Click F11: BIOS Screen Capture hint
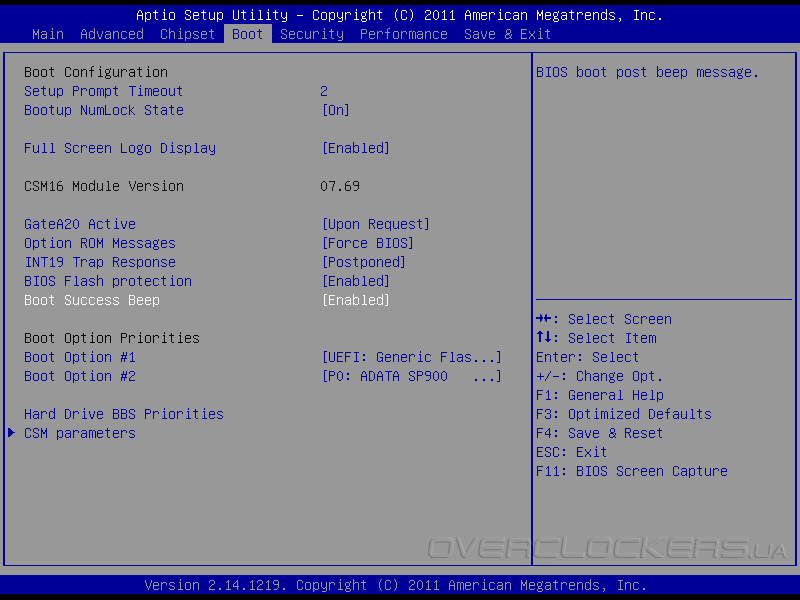The height and width of the screenshot is (600, 800). tap(632, 471)
